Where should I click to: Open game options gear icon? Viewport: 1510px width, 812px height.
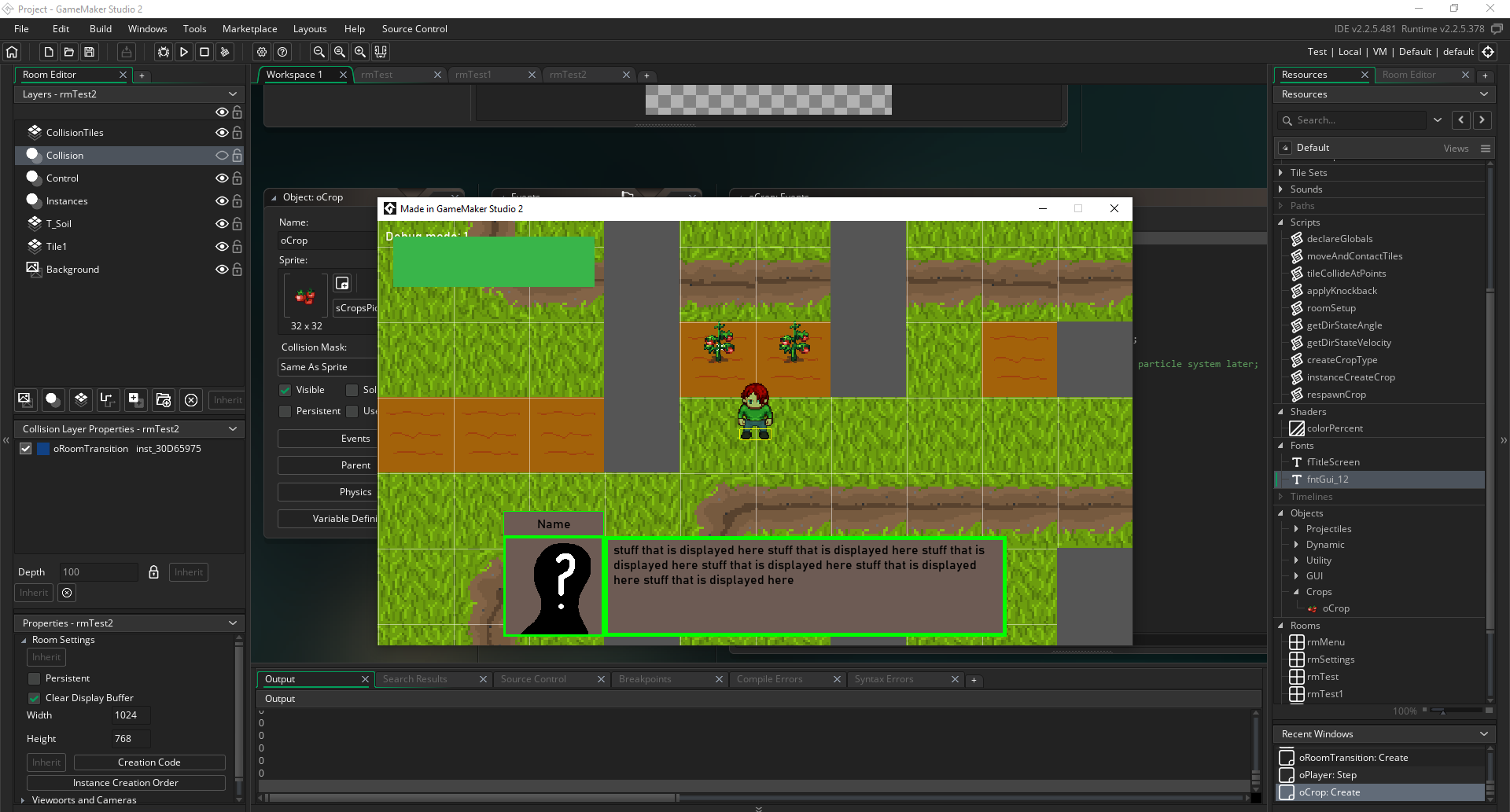[x=262, y=52]
